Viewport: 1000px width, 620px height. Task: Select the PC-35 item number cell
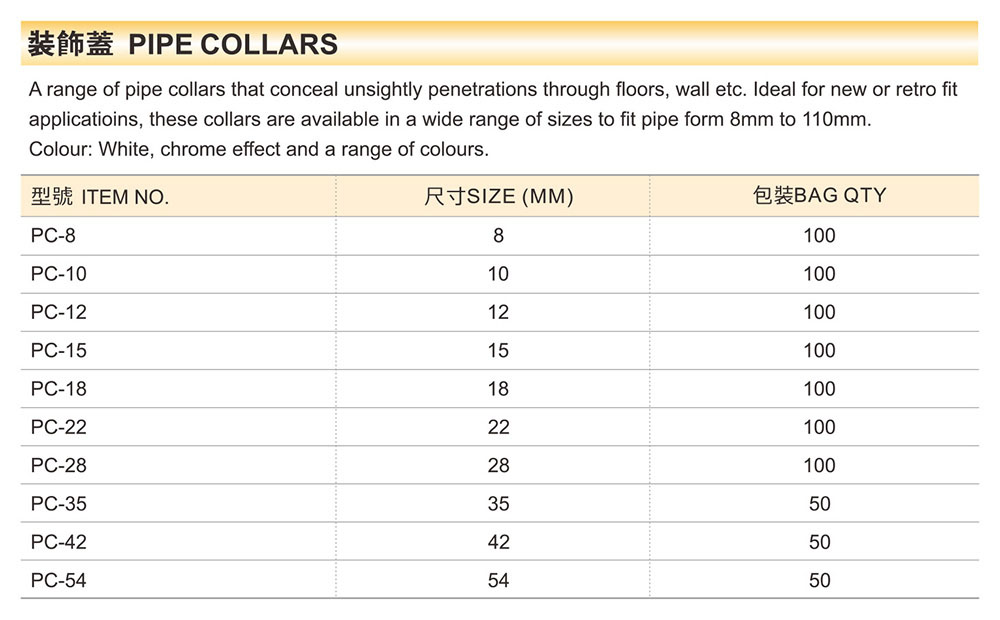[x=58, y=504]
